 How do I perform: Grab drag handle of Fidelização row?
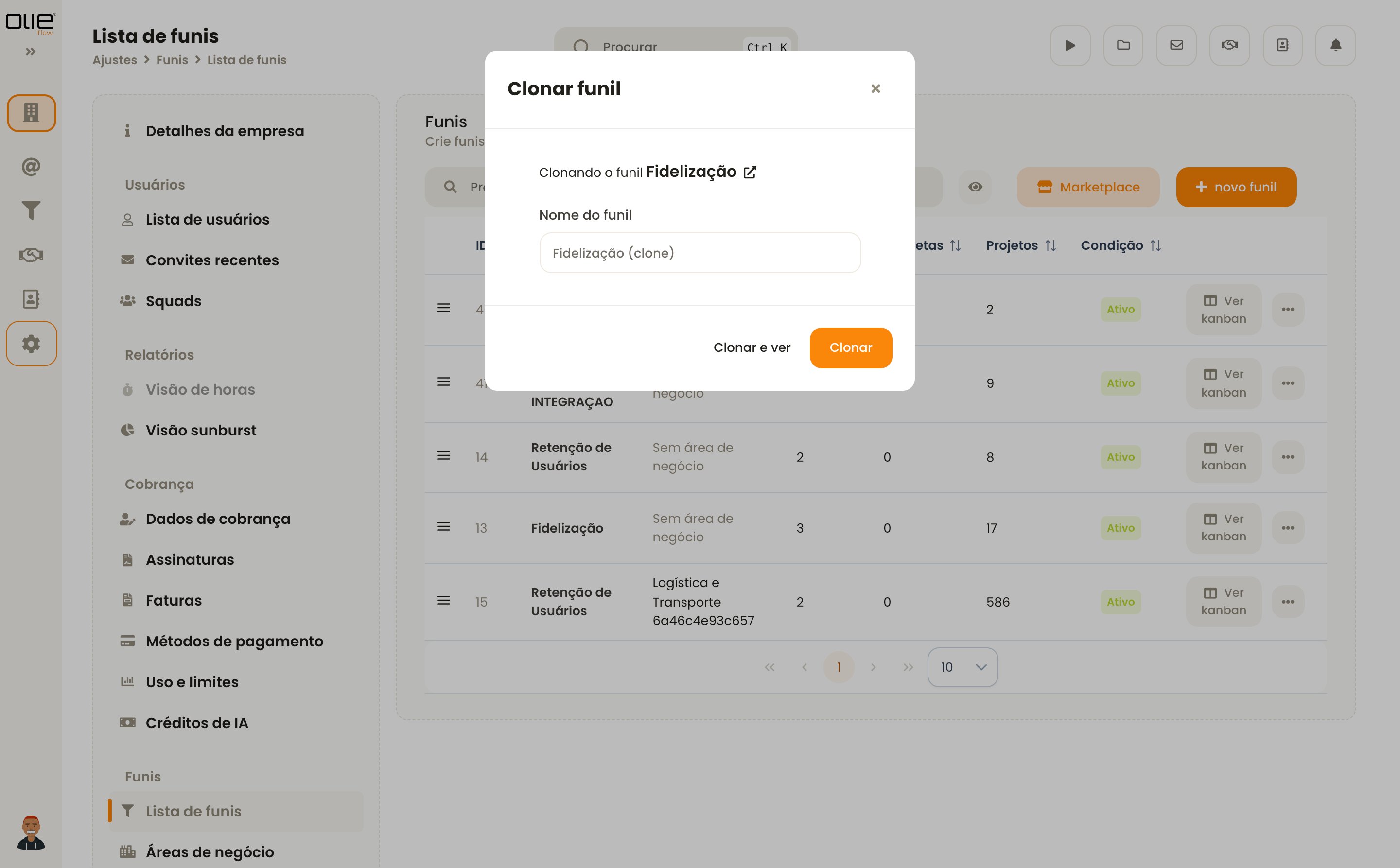click(443, 526)
